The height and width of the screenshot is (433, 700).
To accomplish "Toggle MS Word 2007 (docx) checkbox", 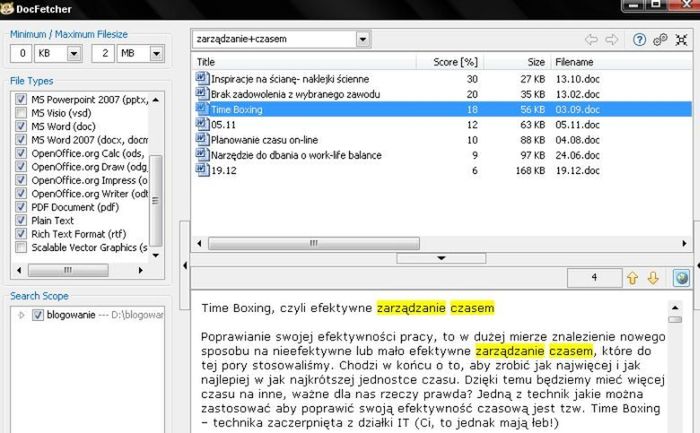I will coord(21,139).
